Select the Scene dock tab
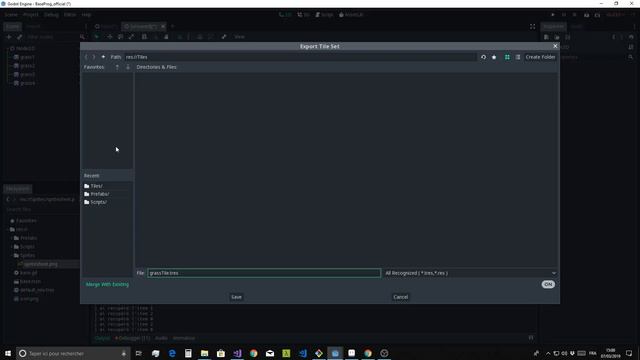The image size is (640, 360). 13,27
